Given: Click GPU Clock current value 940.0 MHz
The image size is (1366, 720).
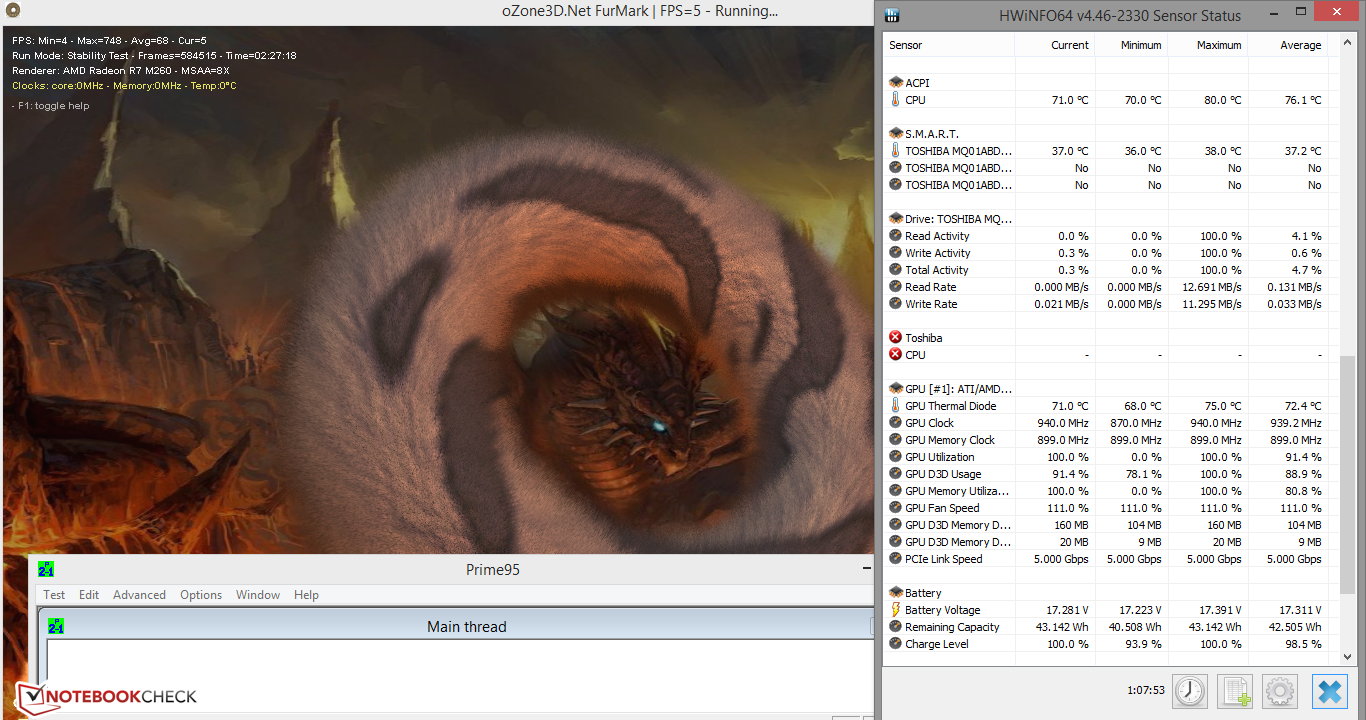Looking at the screenshot, I should click(x=1063, y=423).
